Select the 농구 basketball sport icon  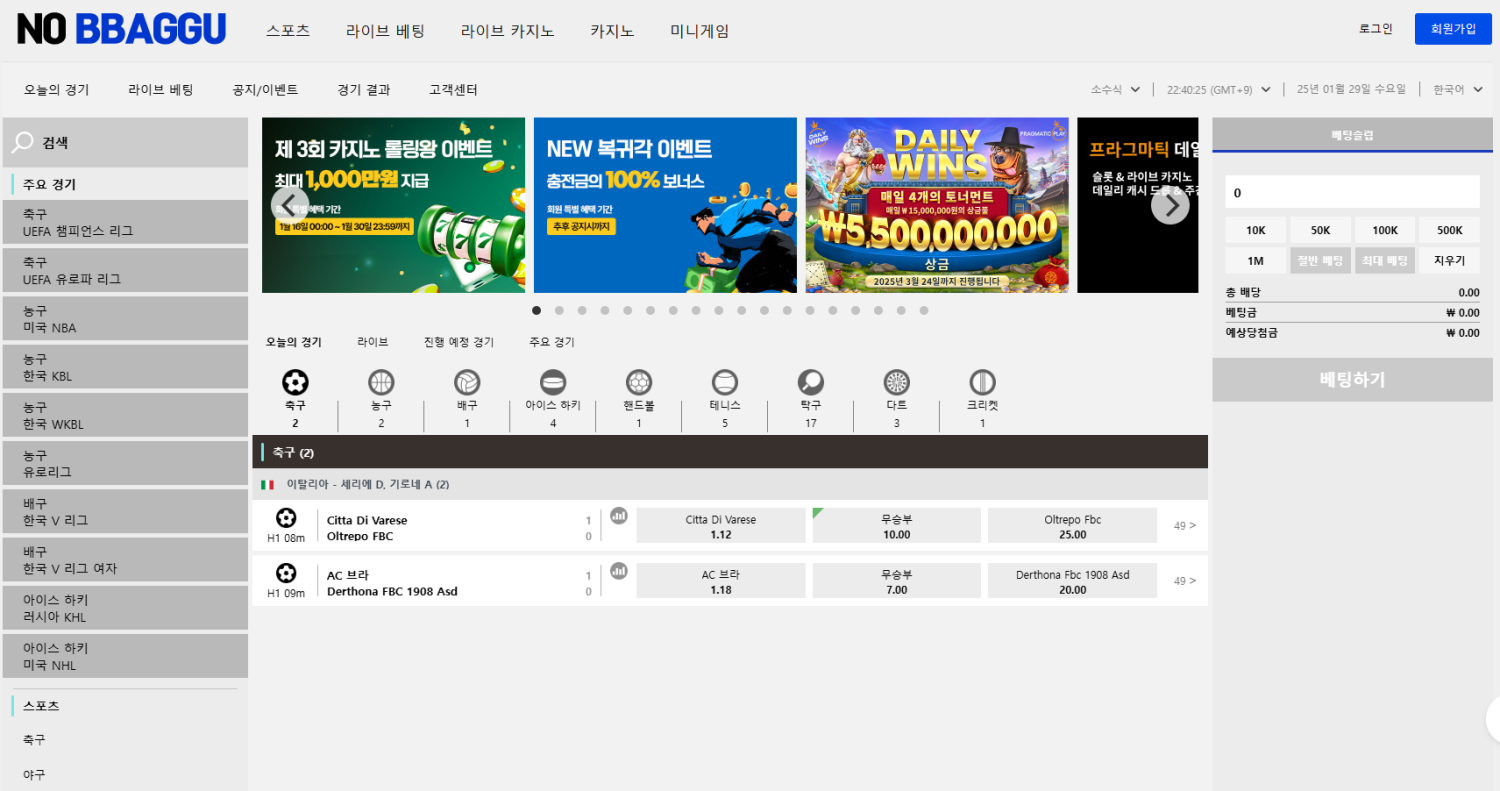380,385
